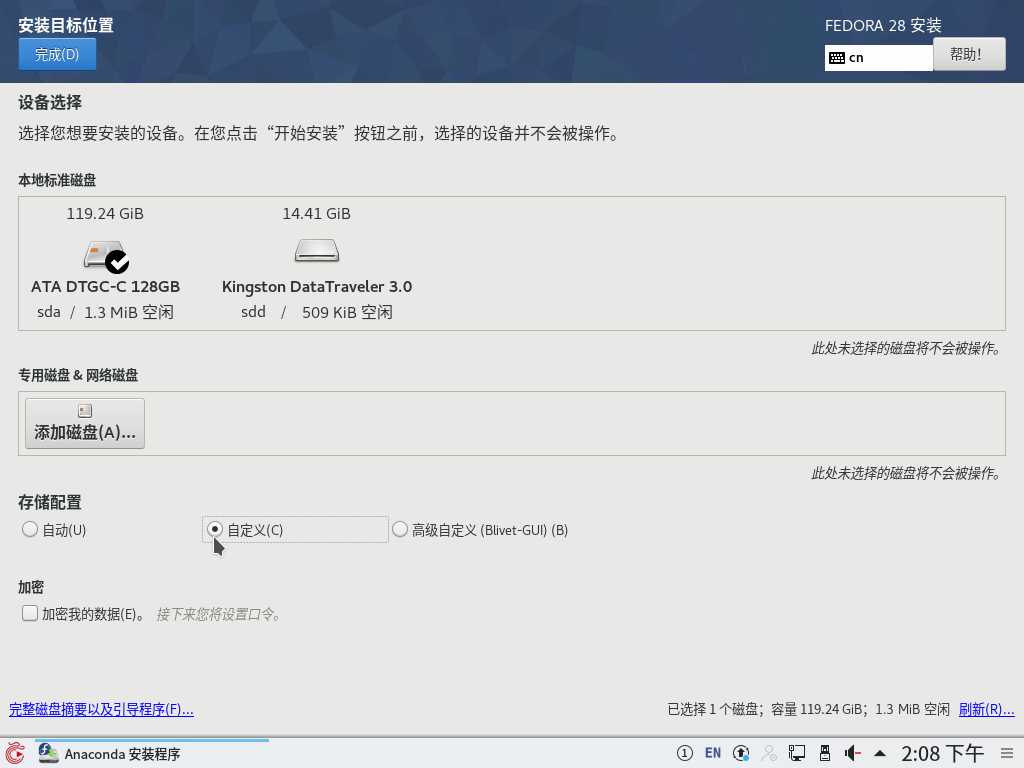Screen dimensions: 1024x768
Task: Click the 2:08 下午 clock
Action: (942, 754)
